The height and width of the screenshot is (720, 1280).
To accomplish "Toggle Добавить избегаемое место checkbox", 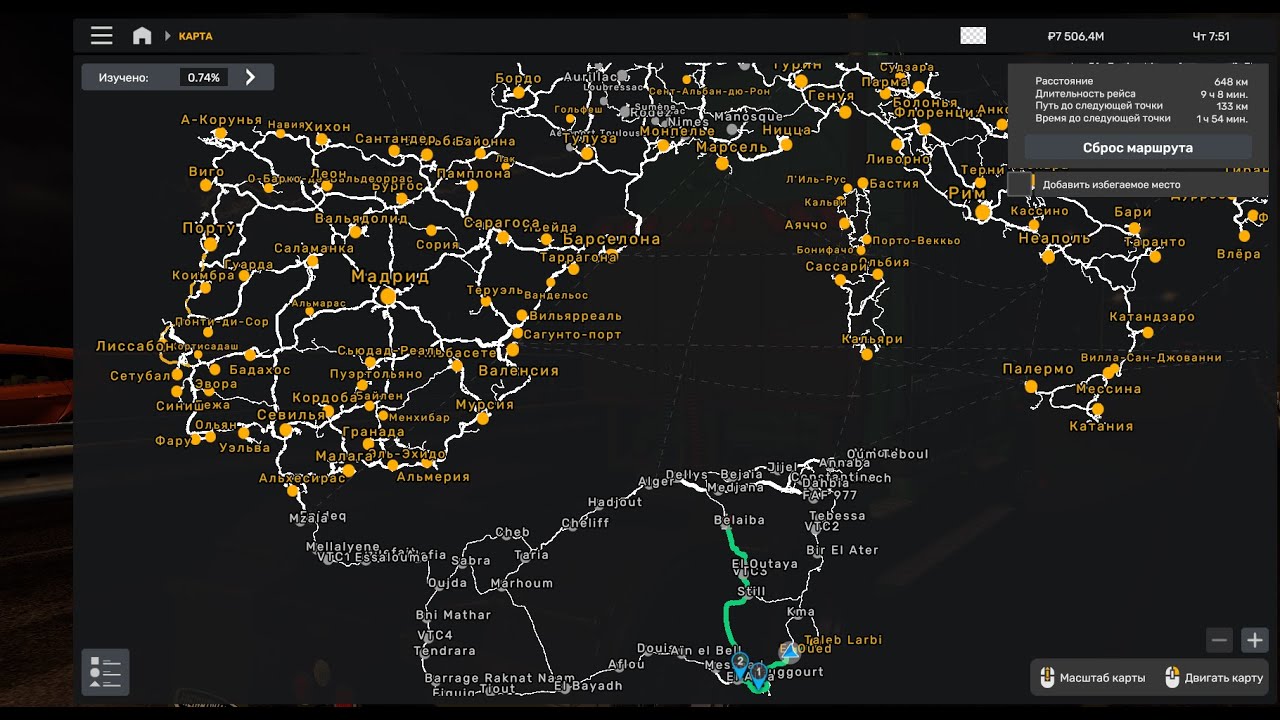I will click(1020, 184).
